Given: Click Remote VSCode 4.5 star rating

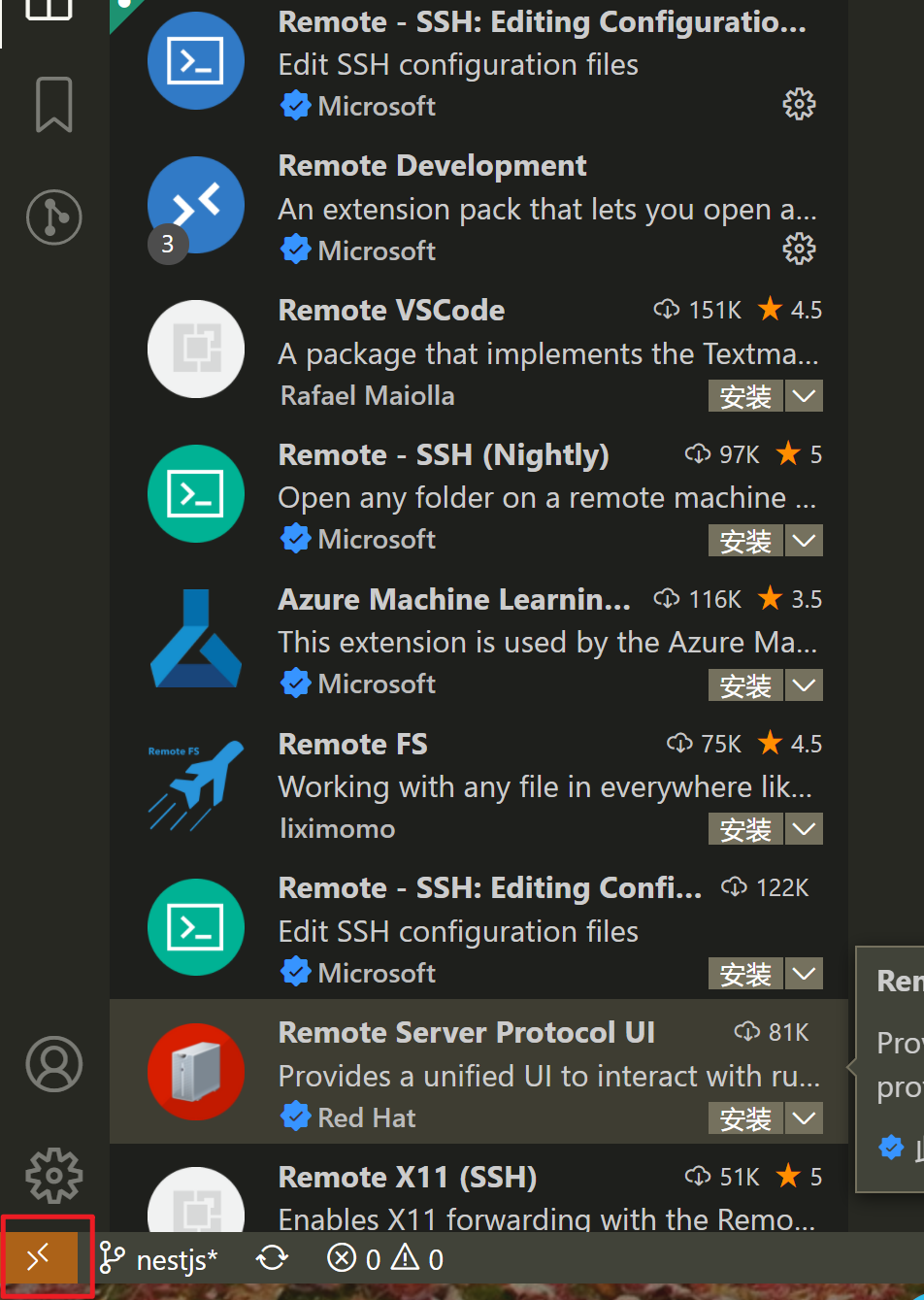Looking at the screenshot, I should [x=790, y=311].
